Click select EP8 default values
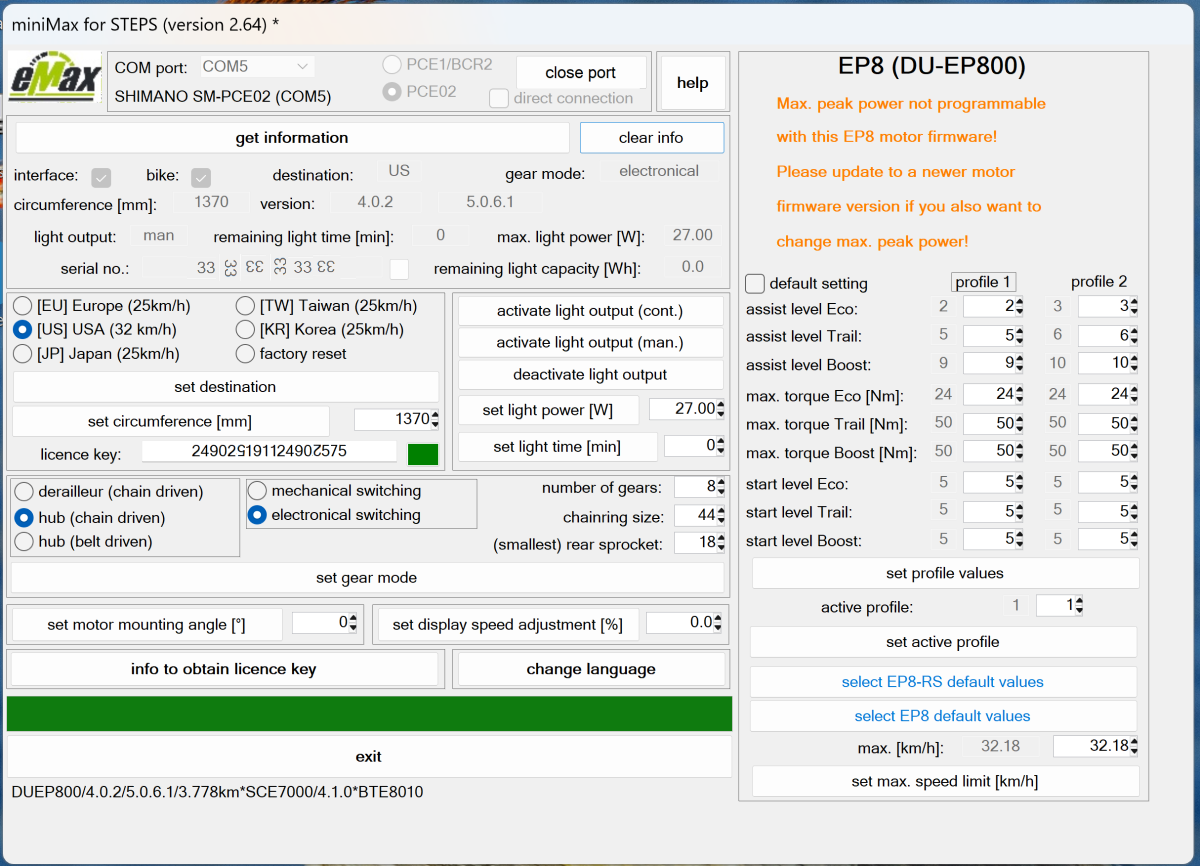Image resolution: width=1200 pixels, height=866 pixels. [x=942, y=716]
